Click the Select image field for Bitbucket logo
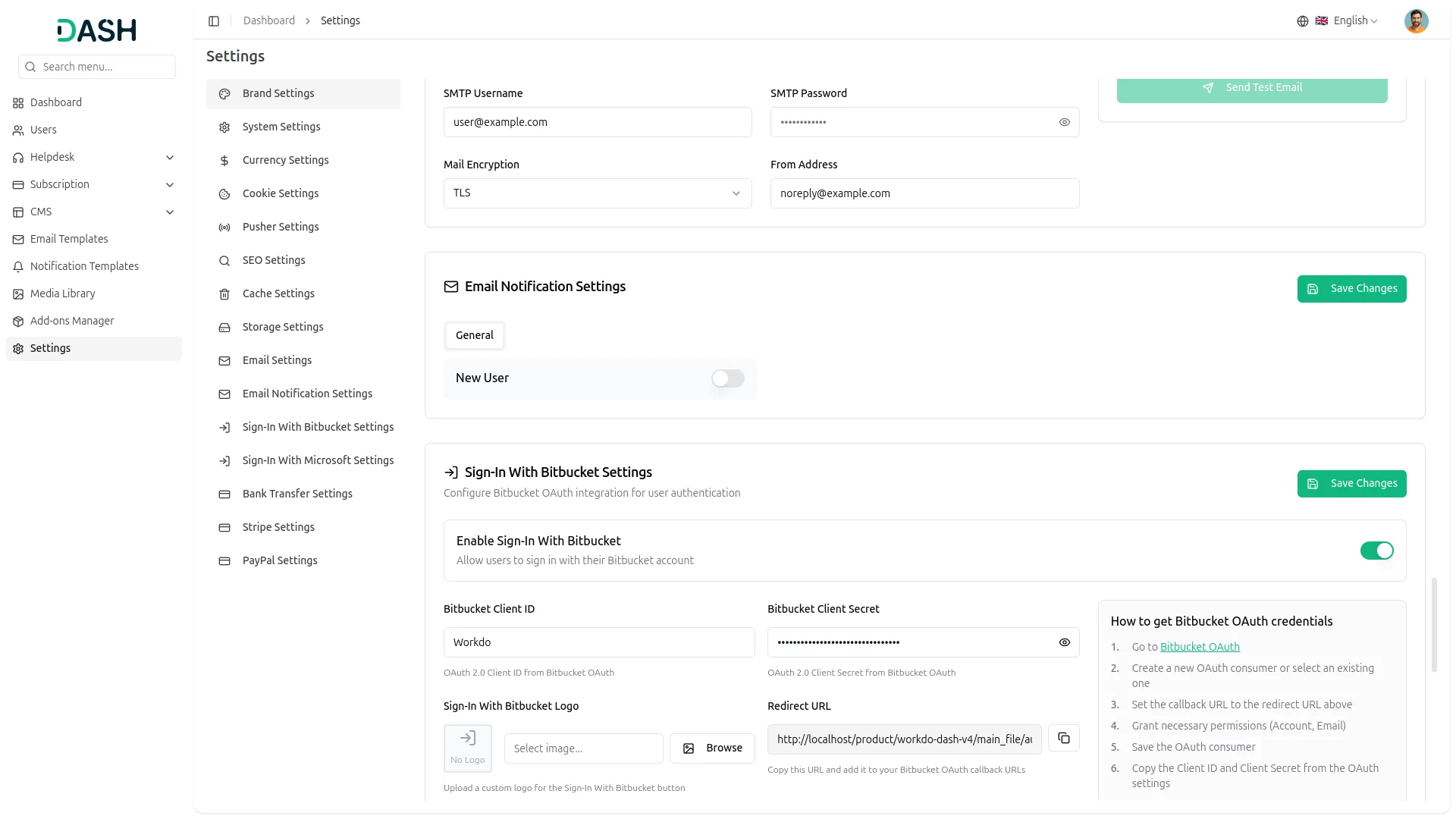This screenshot has height=819, width=1456. coord(583,748)
